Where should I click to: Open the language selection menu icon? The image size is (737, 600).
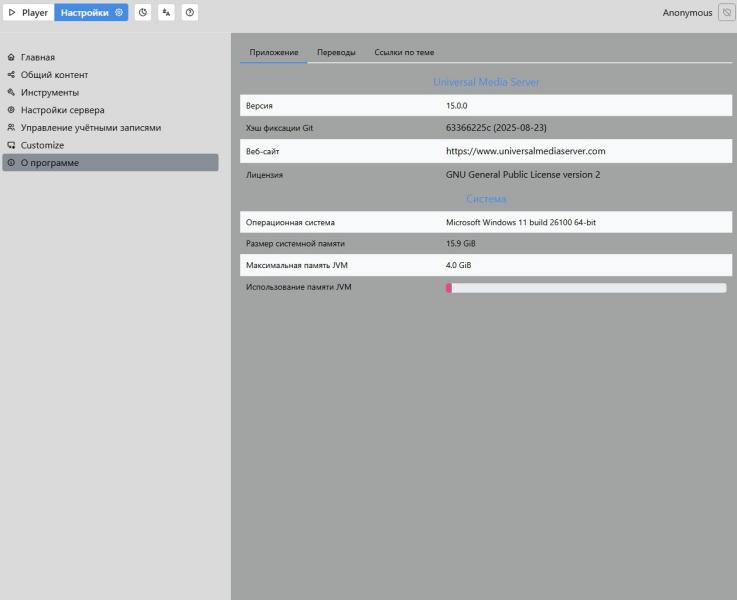click(x=166, y=13)
